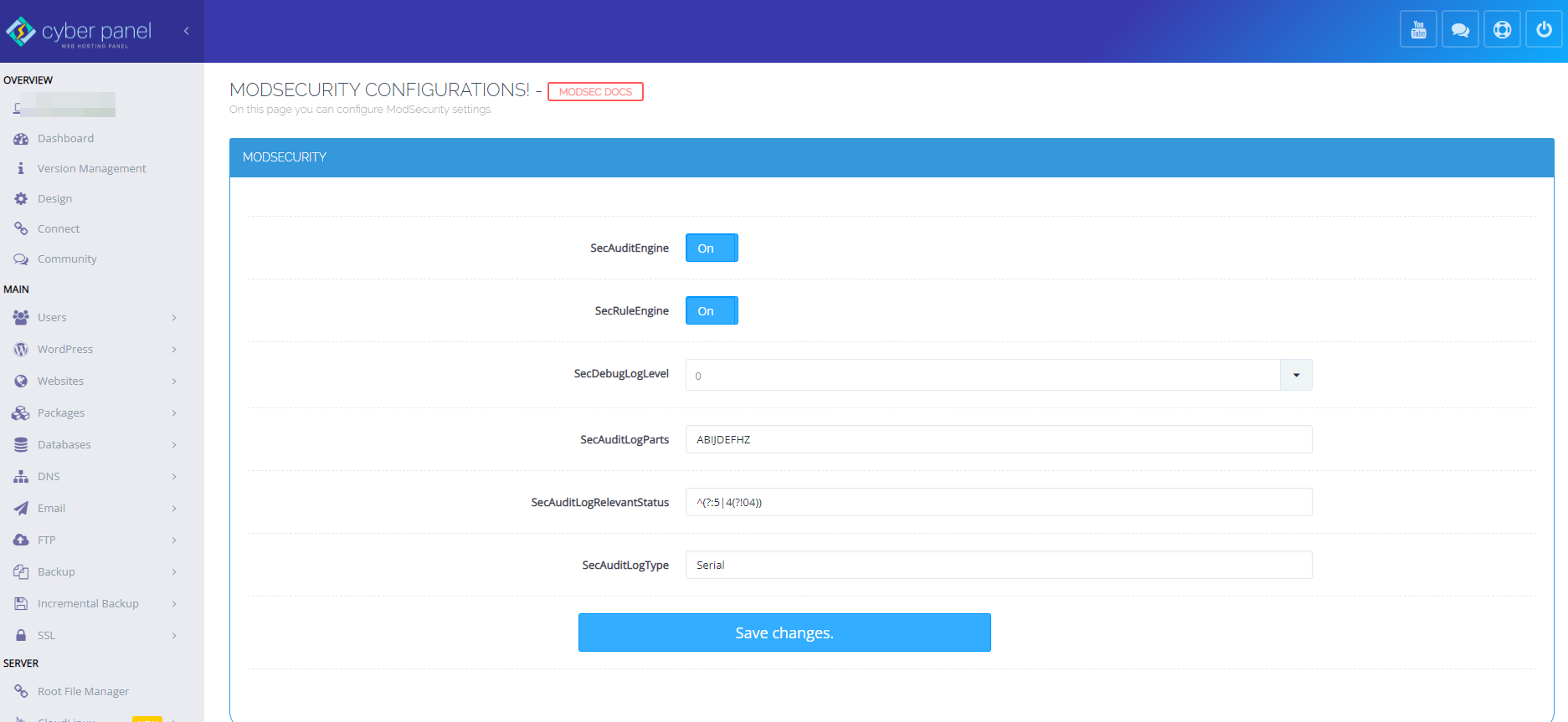Click the SecAuditLogParts input field
The height and width of the screenshot is (722, 1568).
pyautogui.click(x=999, y=439)
